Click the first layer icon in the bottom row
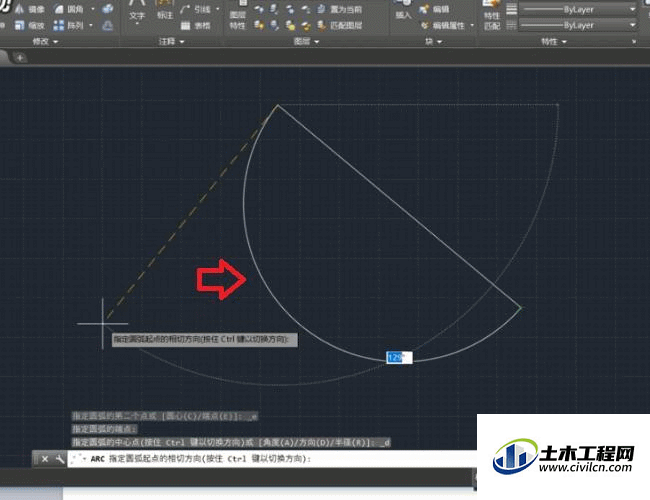This screenshot has height=500, width=650. coord(260,26)
